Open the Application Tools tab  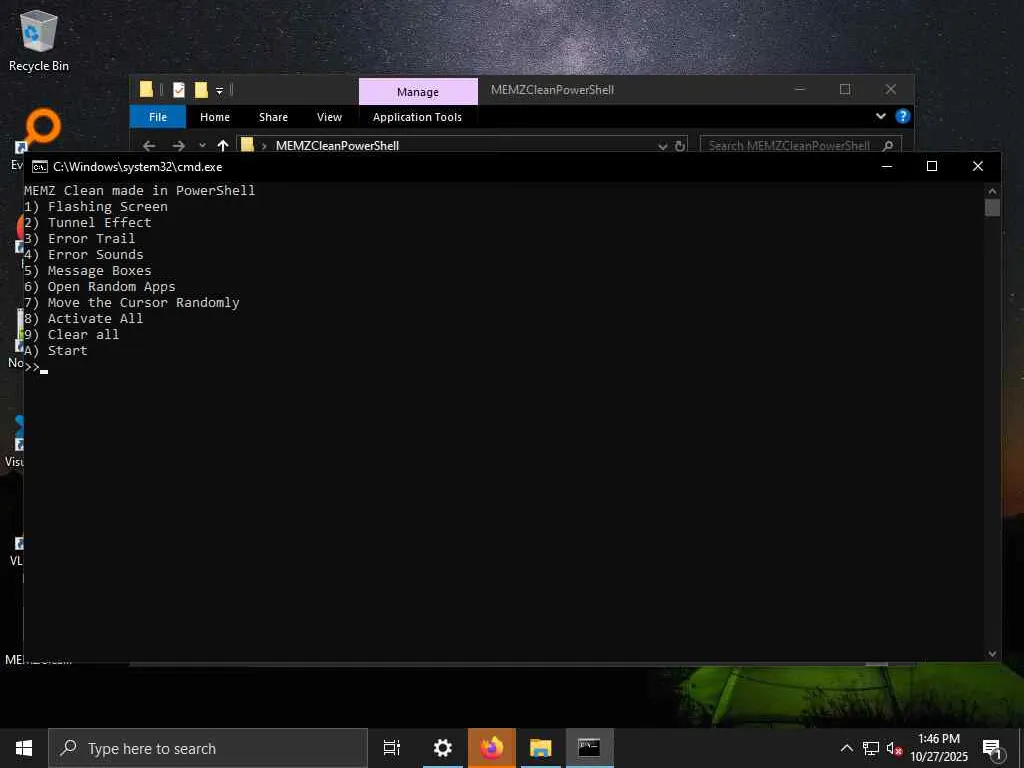417,117
